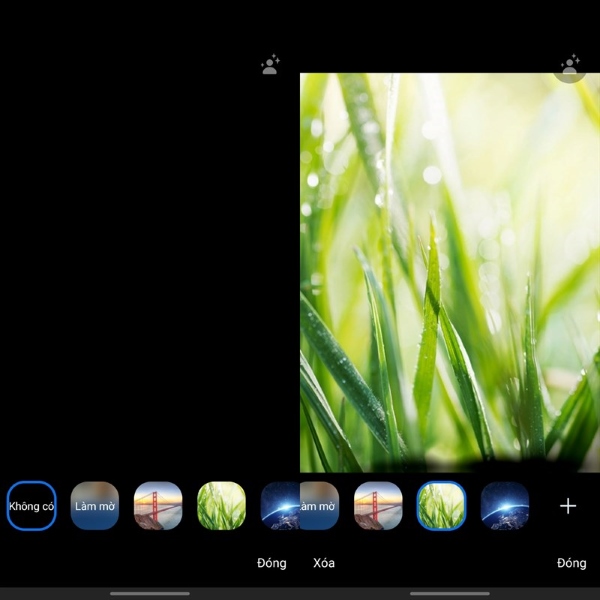Choose the fully visible "Làm mờ" blur option
The height and width of the screenshot is (600, 600).
(x=95, y=506)
